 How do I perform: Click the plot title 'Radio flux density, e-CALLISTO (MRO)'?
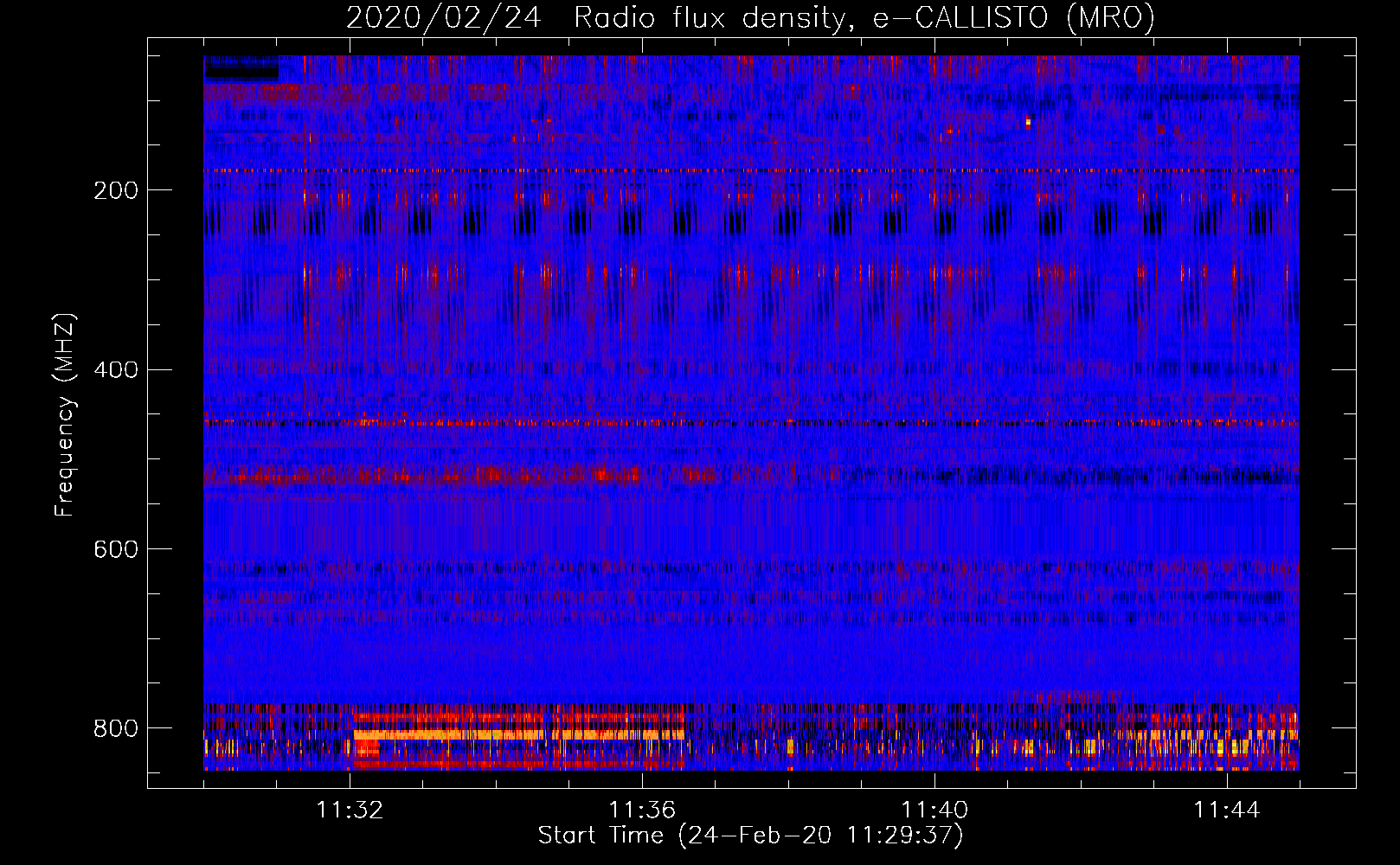[864, 18]
